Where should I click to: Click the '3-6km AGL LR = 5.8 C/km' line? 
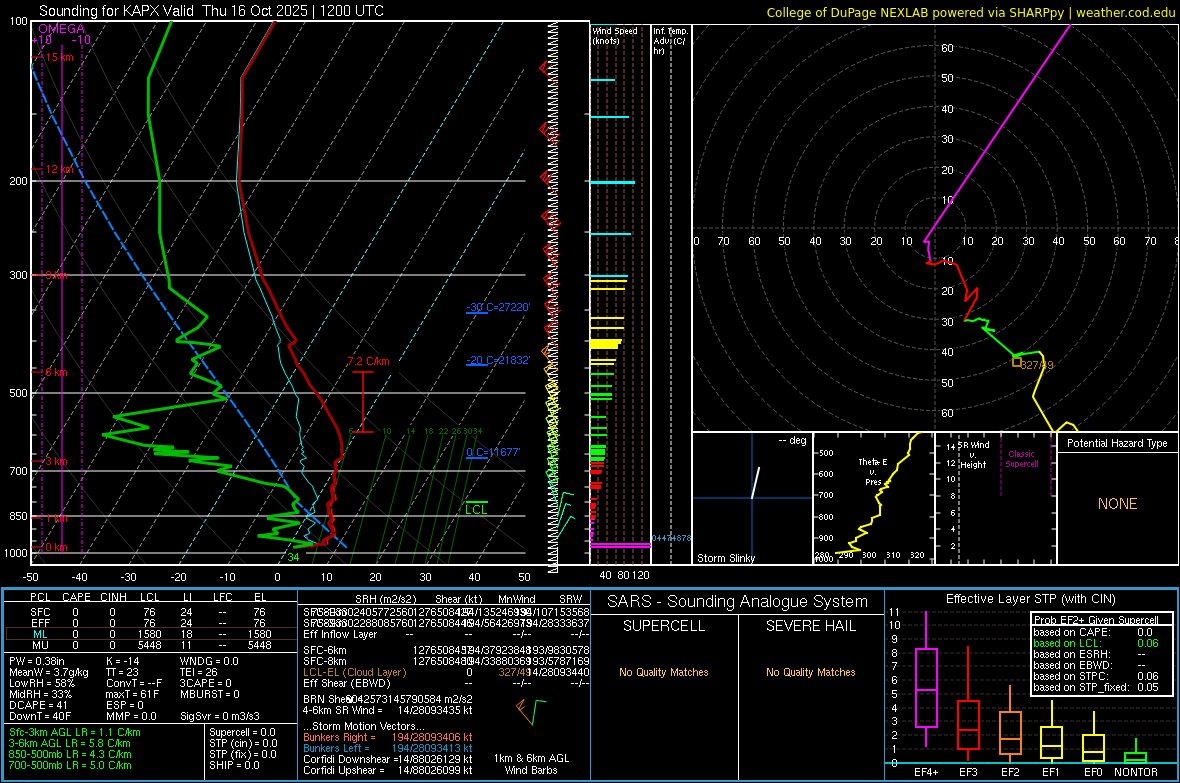pos(70,743)
